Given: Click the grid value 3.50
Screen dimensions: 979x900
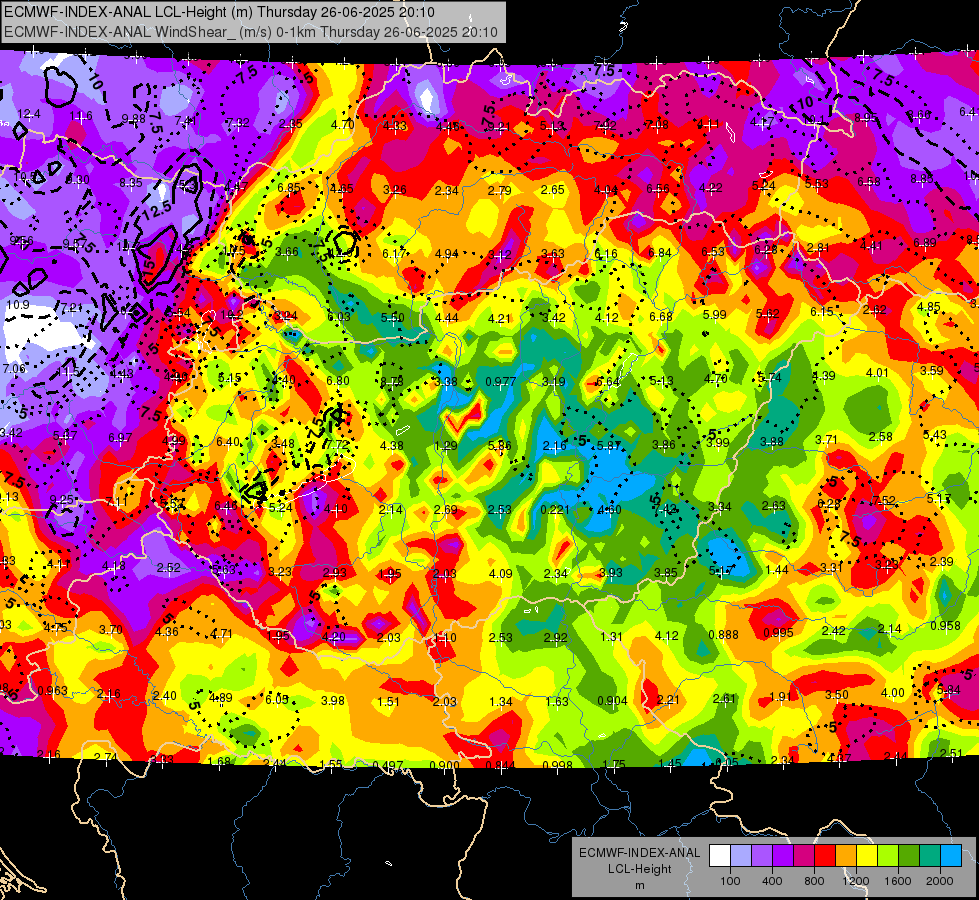Looking at the screenshot, I should point(837,695).
